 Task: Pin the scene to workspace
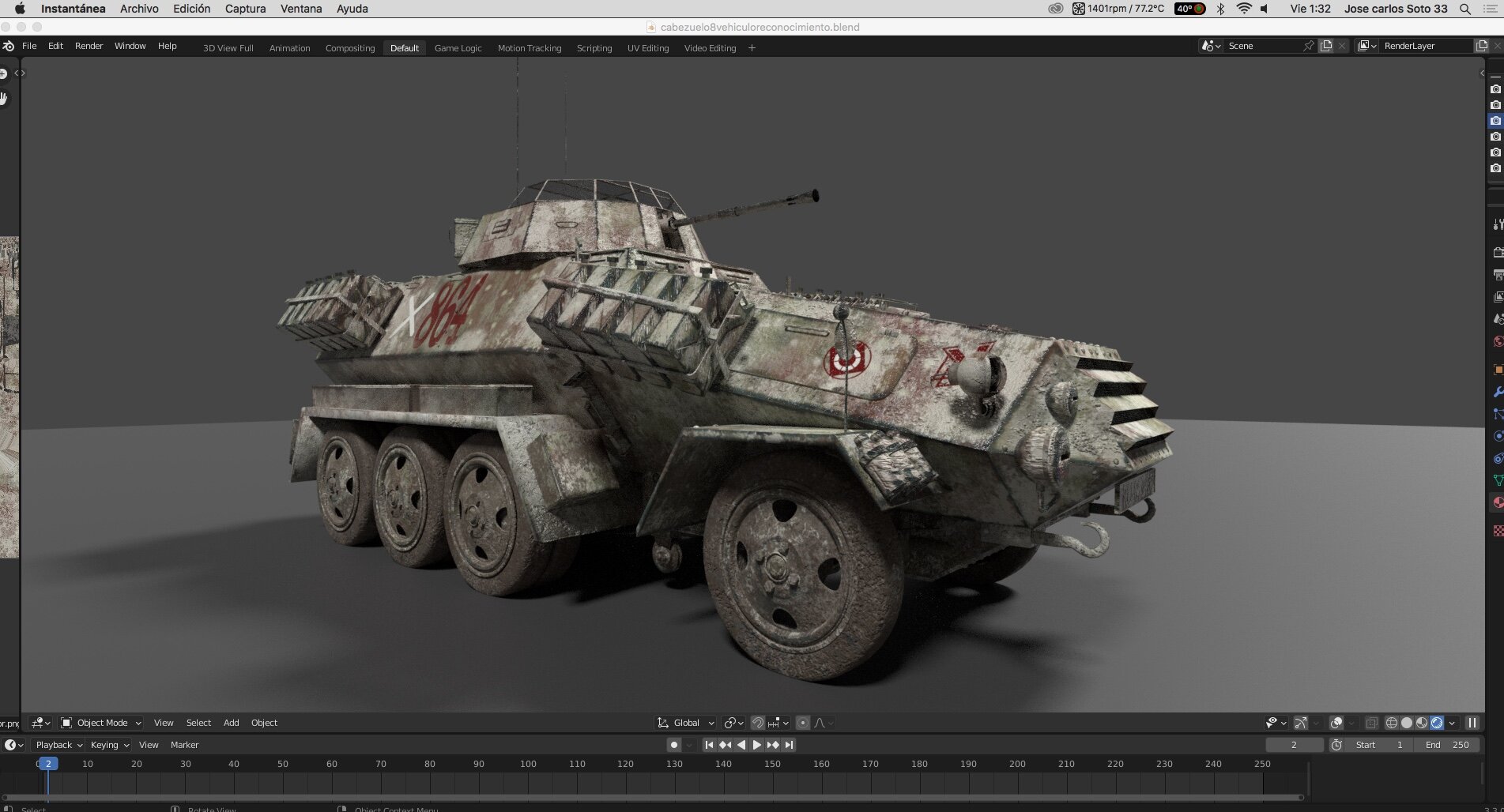tap(1309, 46)
